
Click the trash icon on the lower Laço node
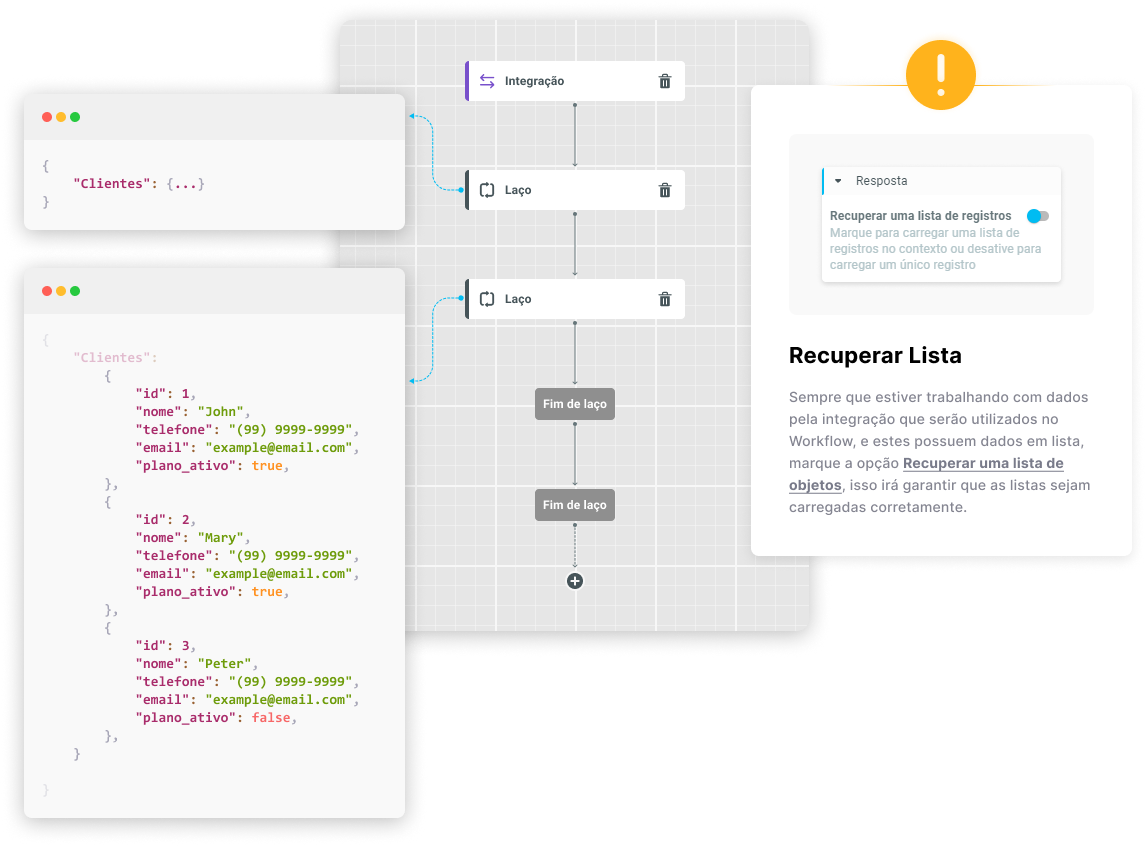(665, 299)
